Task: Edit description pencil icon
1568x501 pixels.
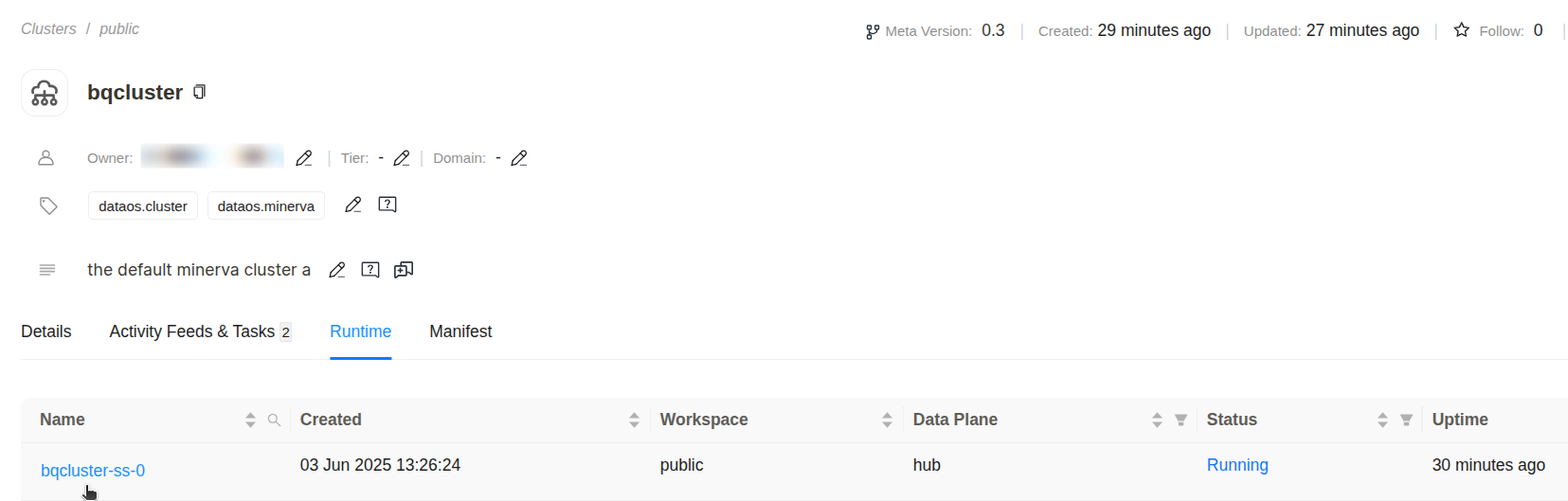Action: click(x=337, y=270)
